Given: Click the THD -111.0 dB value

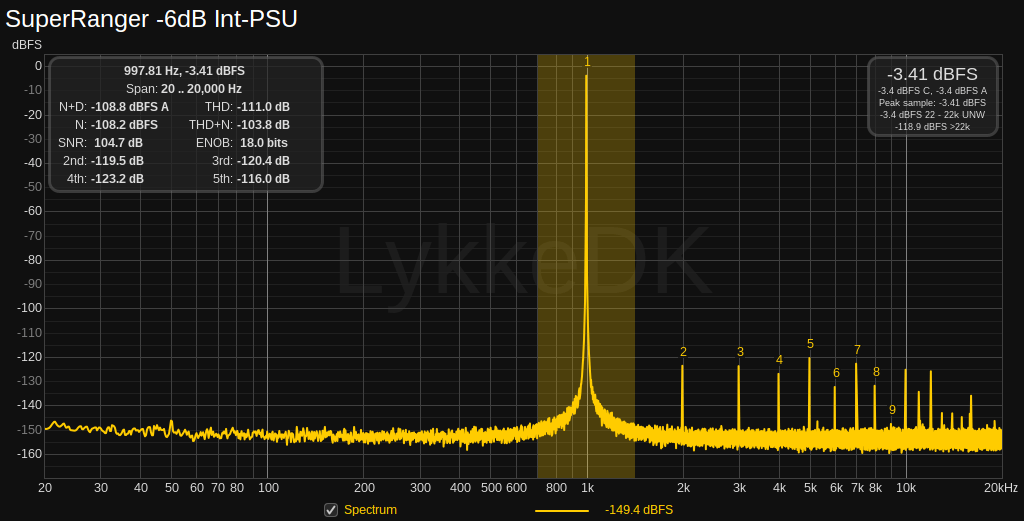Looking at the screenshot, I should [x=263, y=106].
